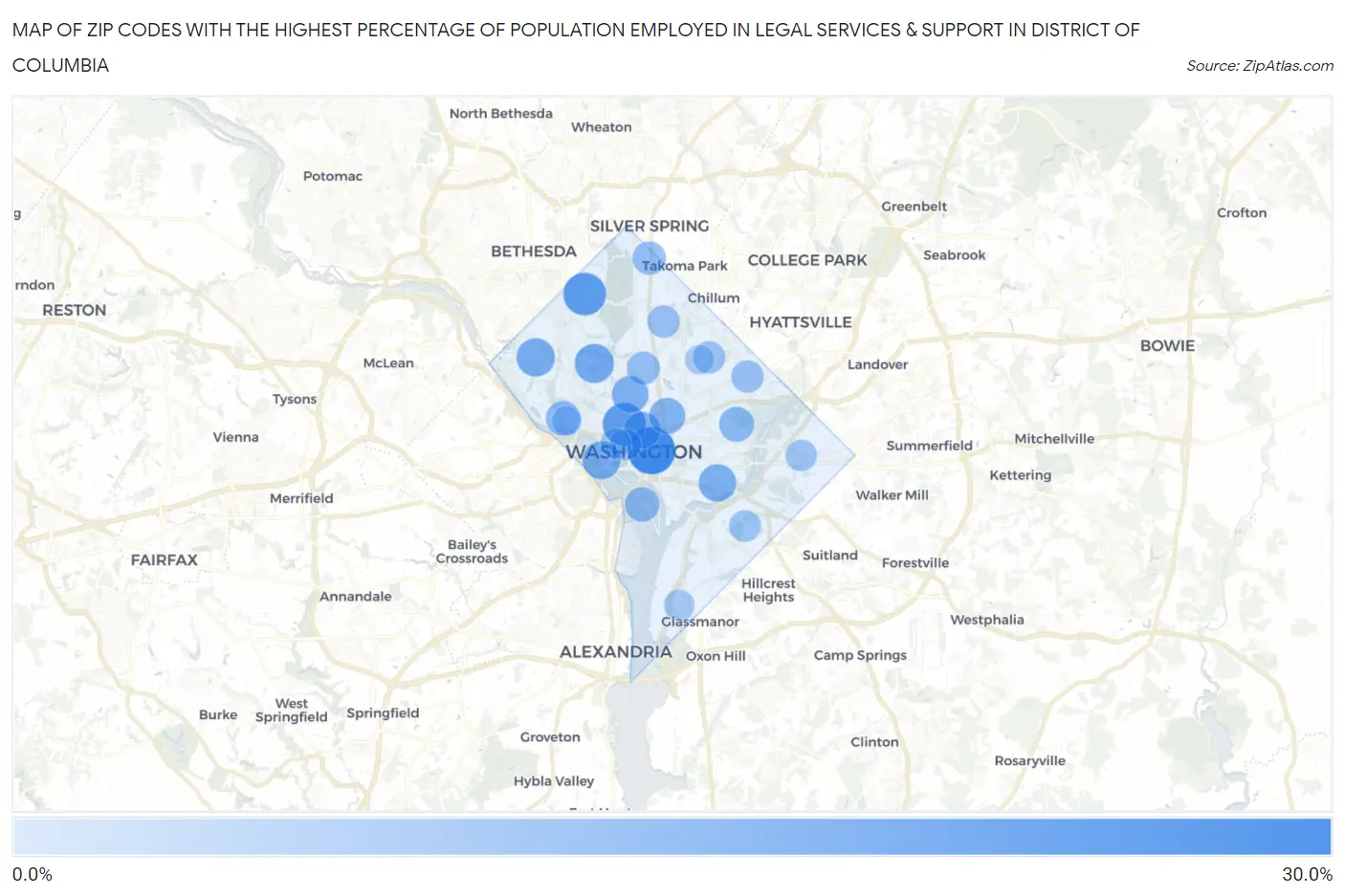Screen dimensions: 1345x896
Task: Click the Hybla Valley map label
Action: pyautogui.click(x=554, y=781)
